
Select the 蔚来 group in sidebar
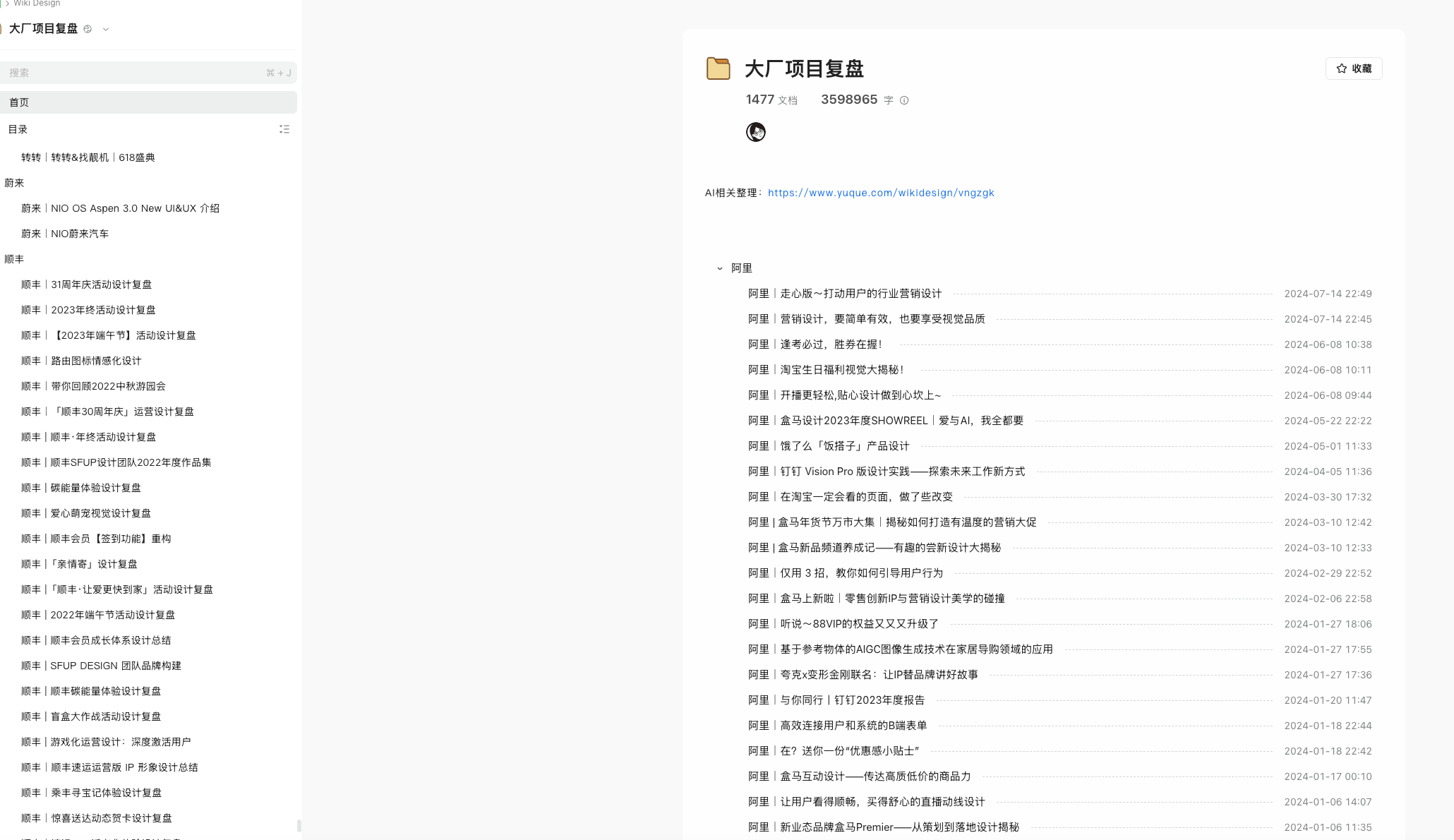click(x=14, y=183)
